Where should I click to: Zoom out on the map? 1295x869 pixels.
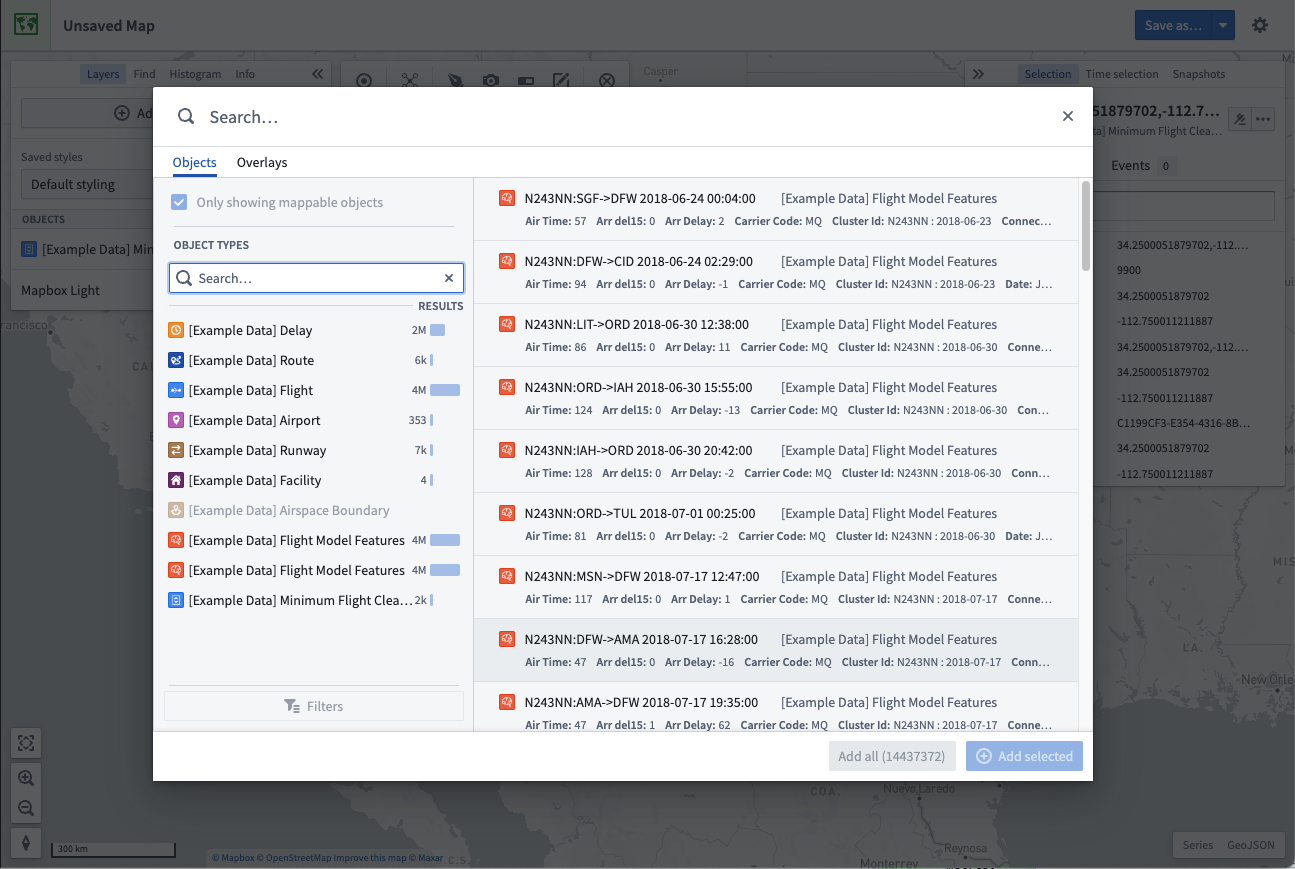click(26, 807)
